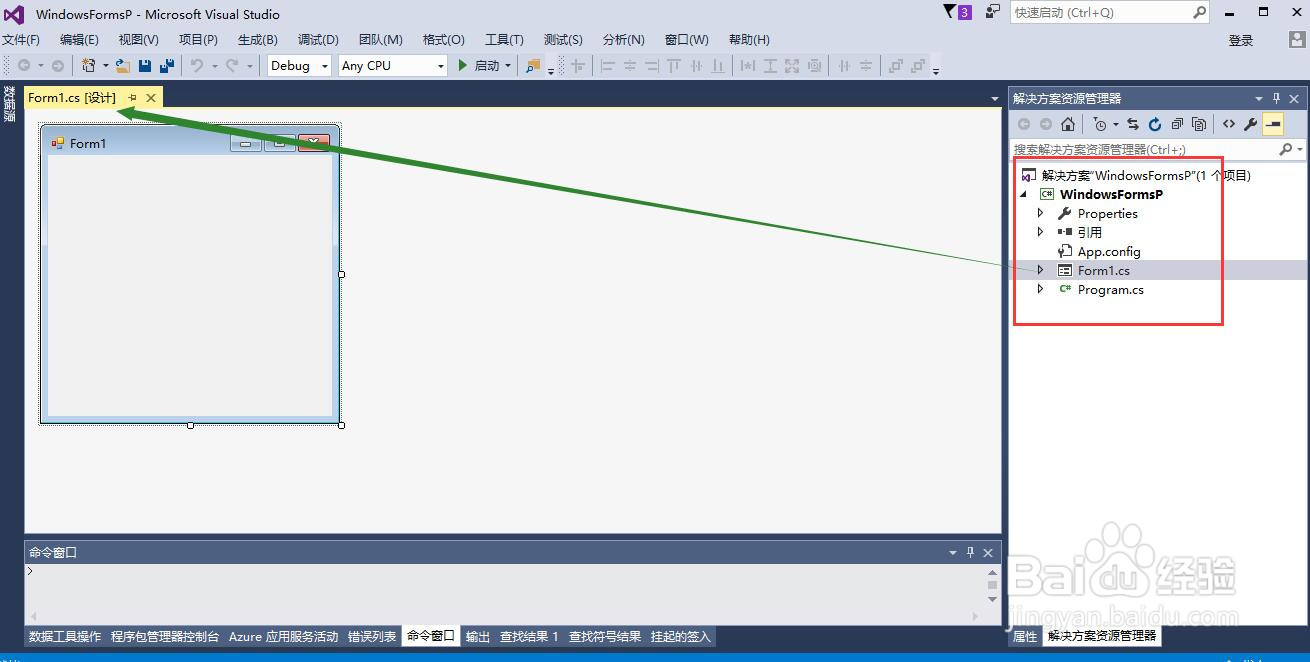Click the Open File folder icon
Viewport: 1310px width, 662px height.
click(x=122, y=66)
